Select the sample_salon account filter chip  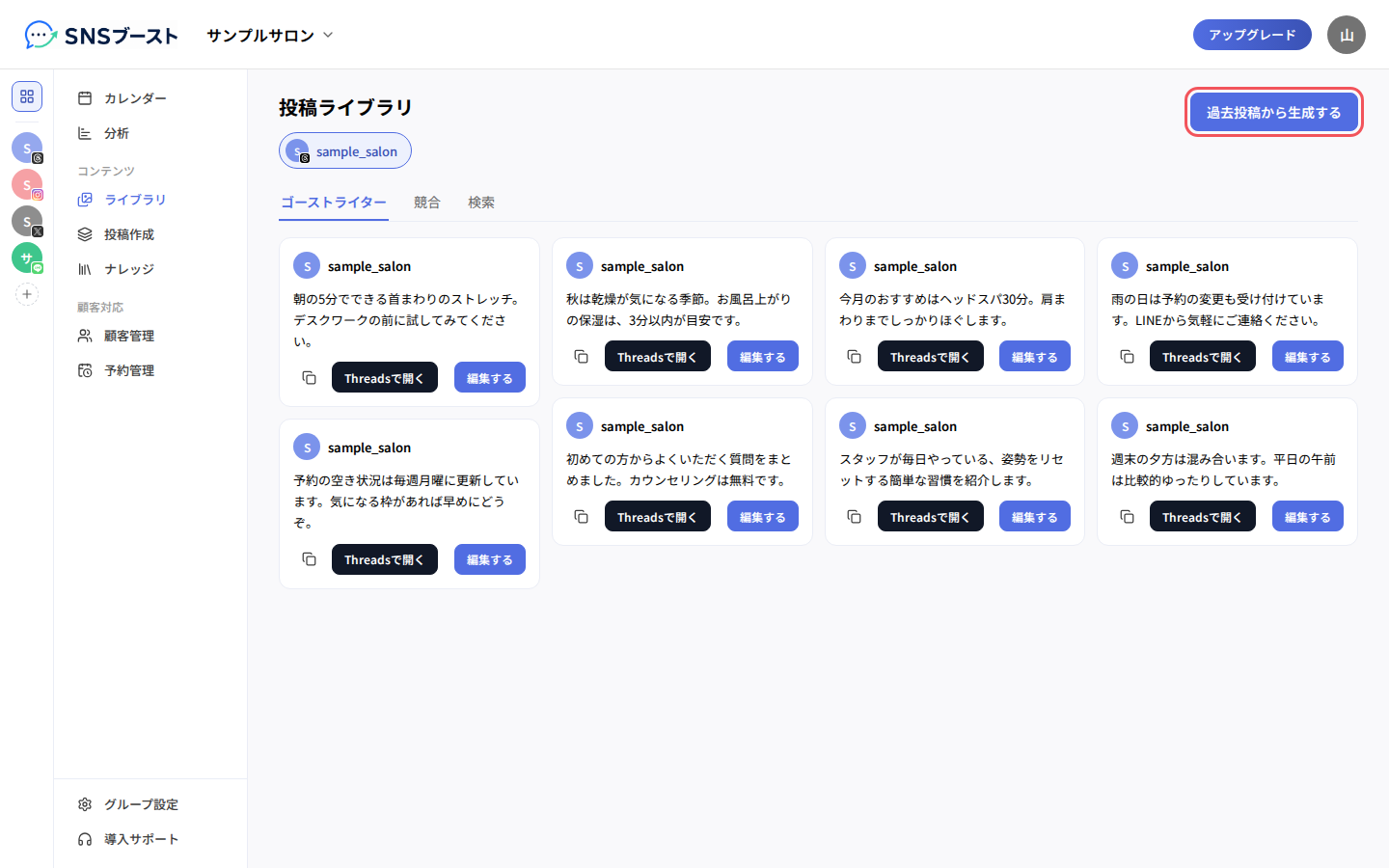[x=345, y=150]
